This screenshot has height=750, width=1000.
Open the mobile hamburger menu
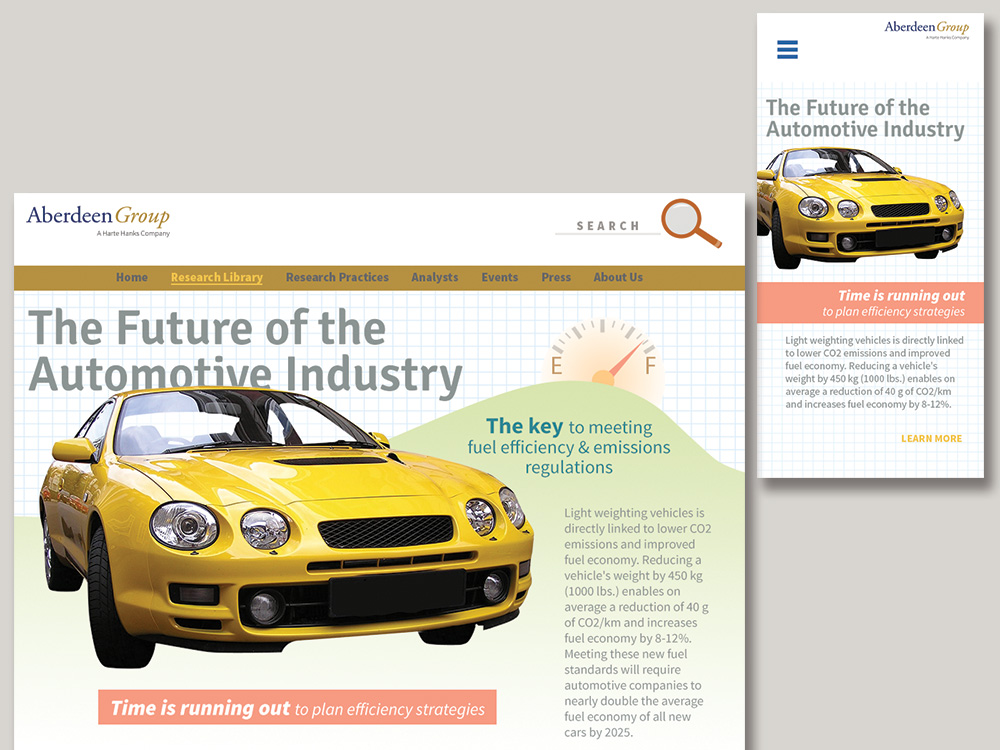coord(787,49)
